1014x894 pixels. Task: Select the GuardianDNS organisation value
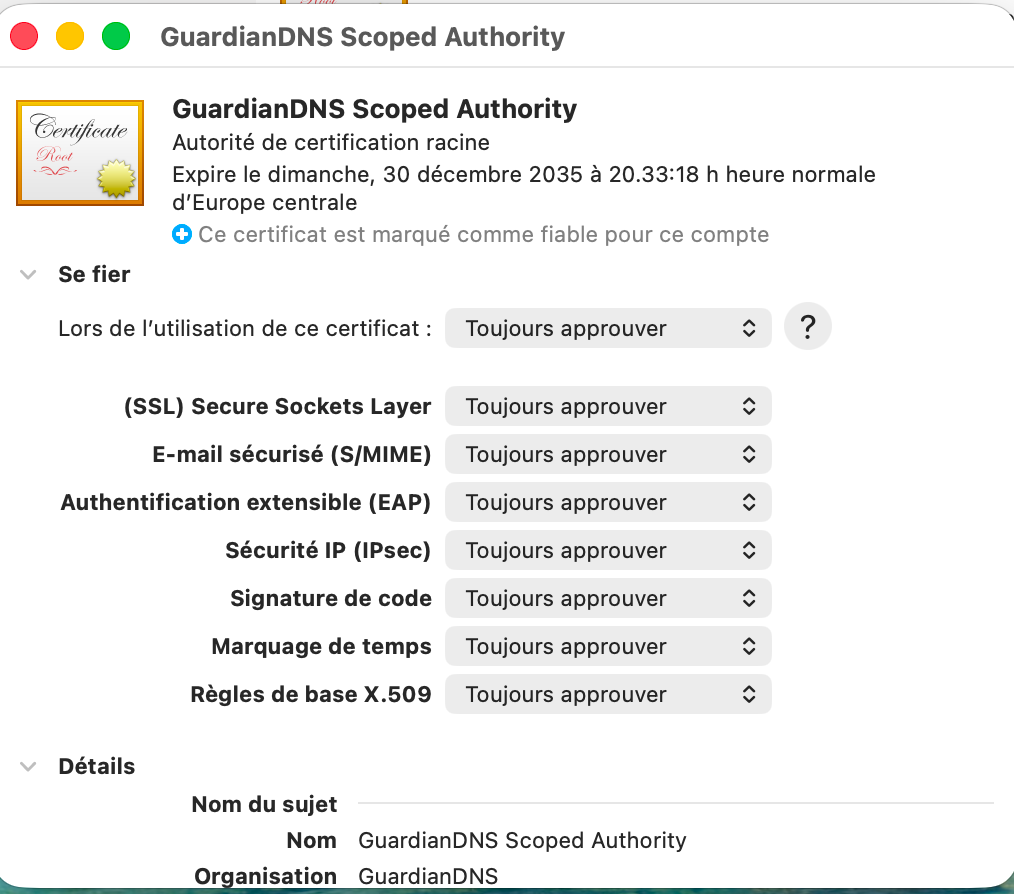(428, 876)
